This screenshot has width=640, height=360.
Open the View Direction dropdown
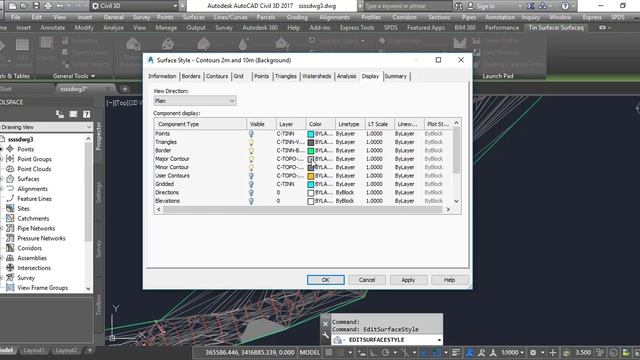195,101
